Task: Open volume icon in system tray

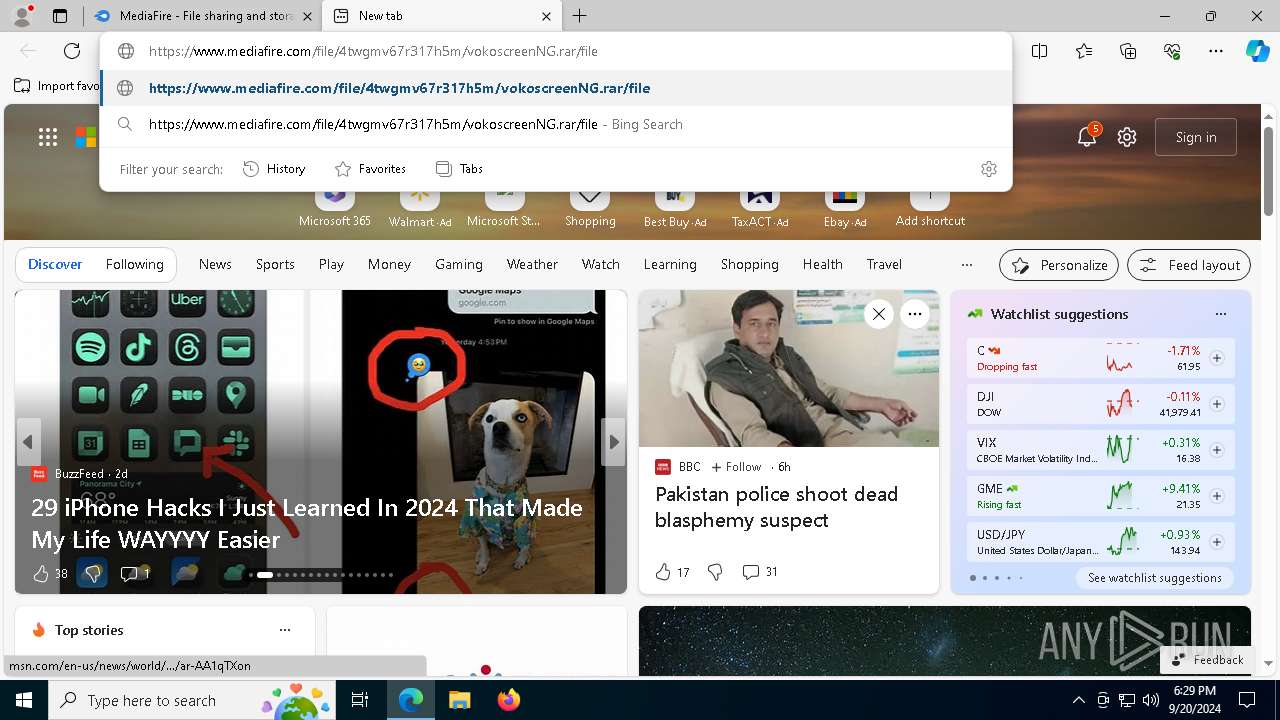Action: click(x=1150, y=700)
